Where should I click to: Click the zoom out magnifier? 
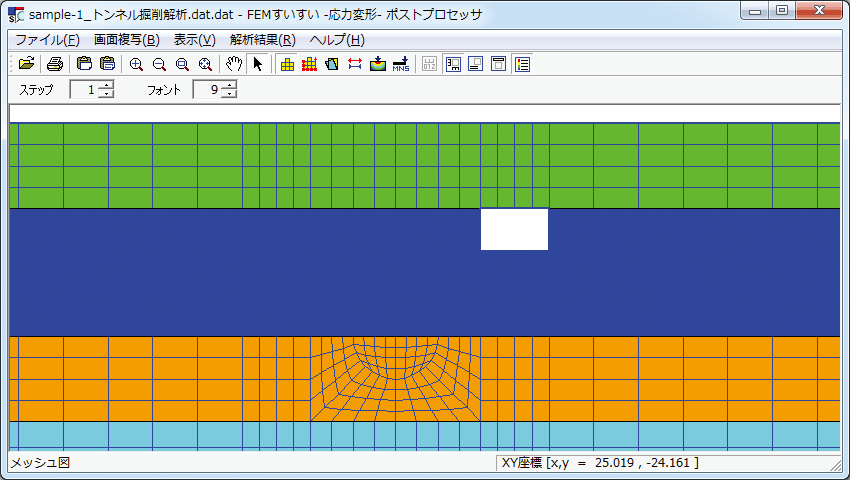159,65
